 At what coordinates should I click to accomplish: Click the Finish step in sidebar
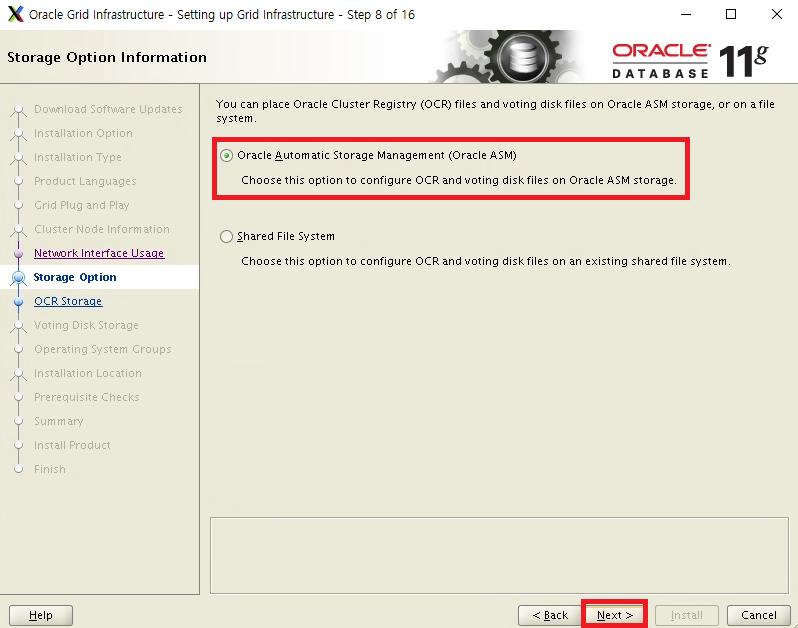click(49, 469)
